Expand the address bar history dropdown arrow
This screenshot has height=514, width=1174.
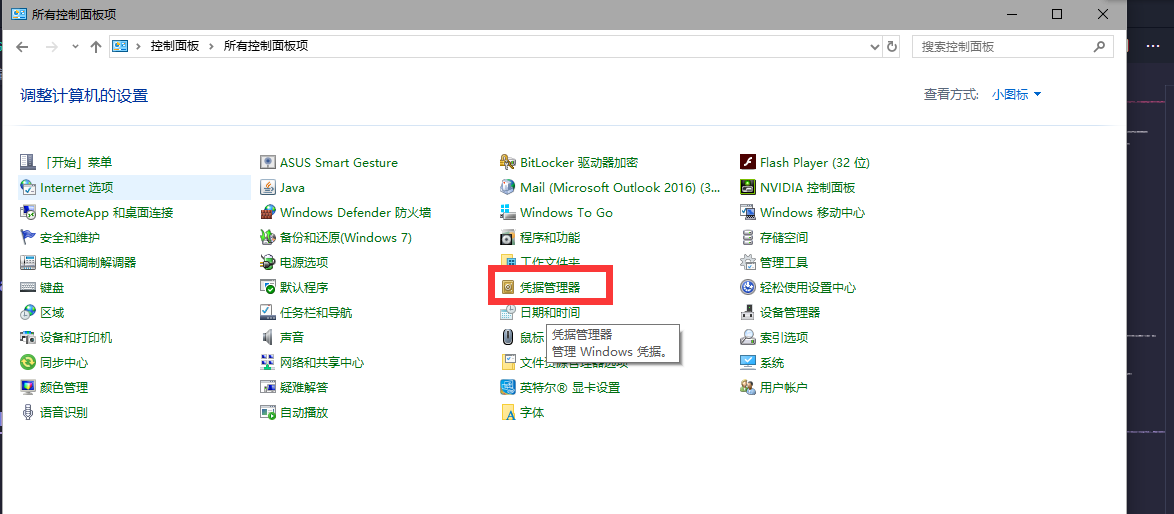click(x=874, y=47)
